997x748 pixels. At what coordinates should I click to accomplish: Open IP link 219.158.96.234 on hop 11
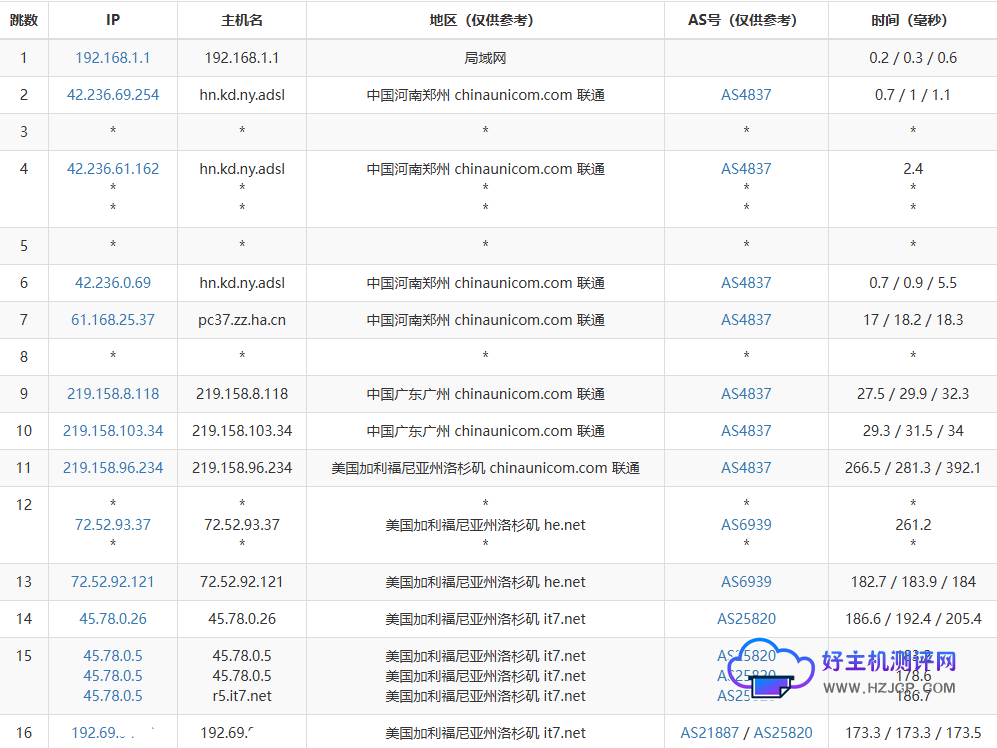[x=112, y=467]
